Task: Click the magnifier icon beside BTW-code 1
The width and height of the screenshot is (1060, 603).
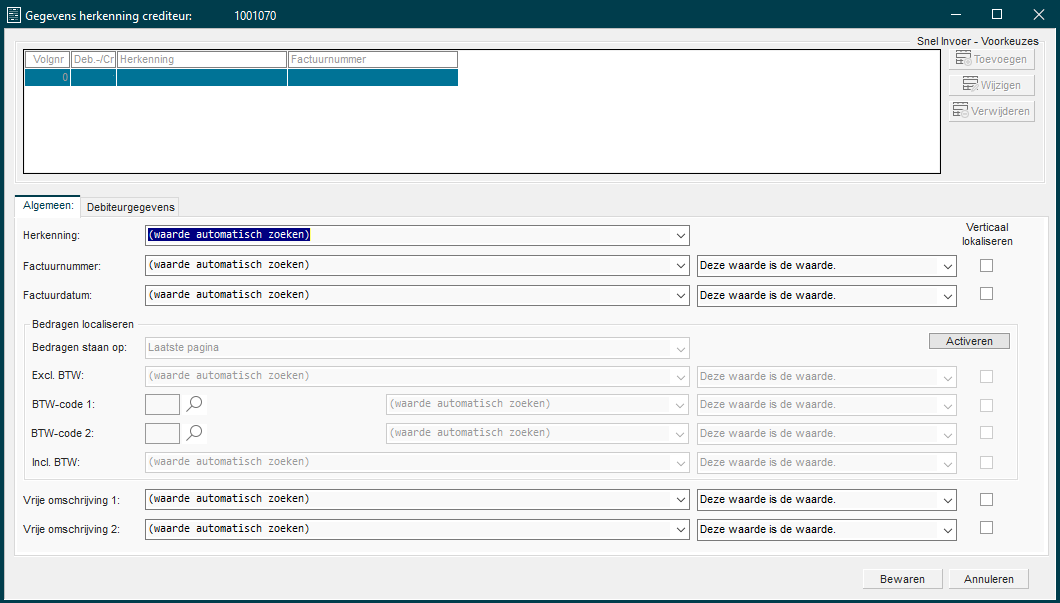Action: click(195, 404)
